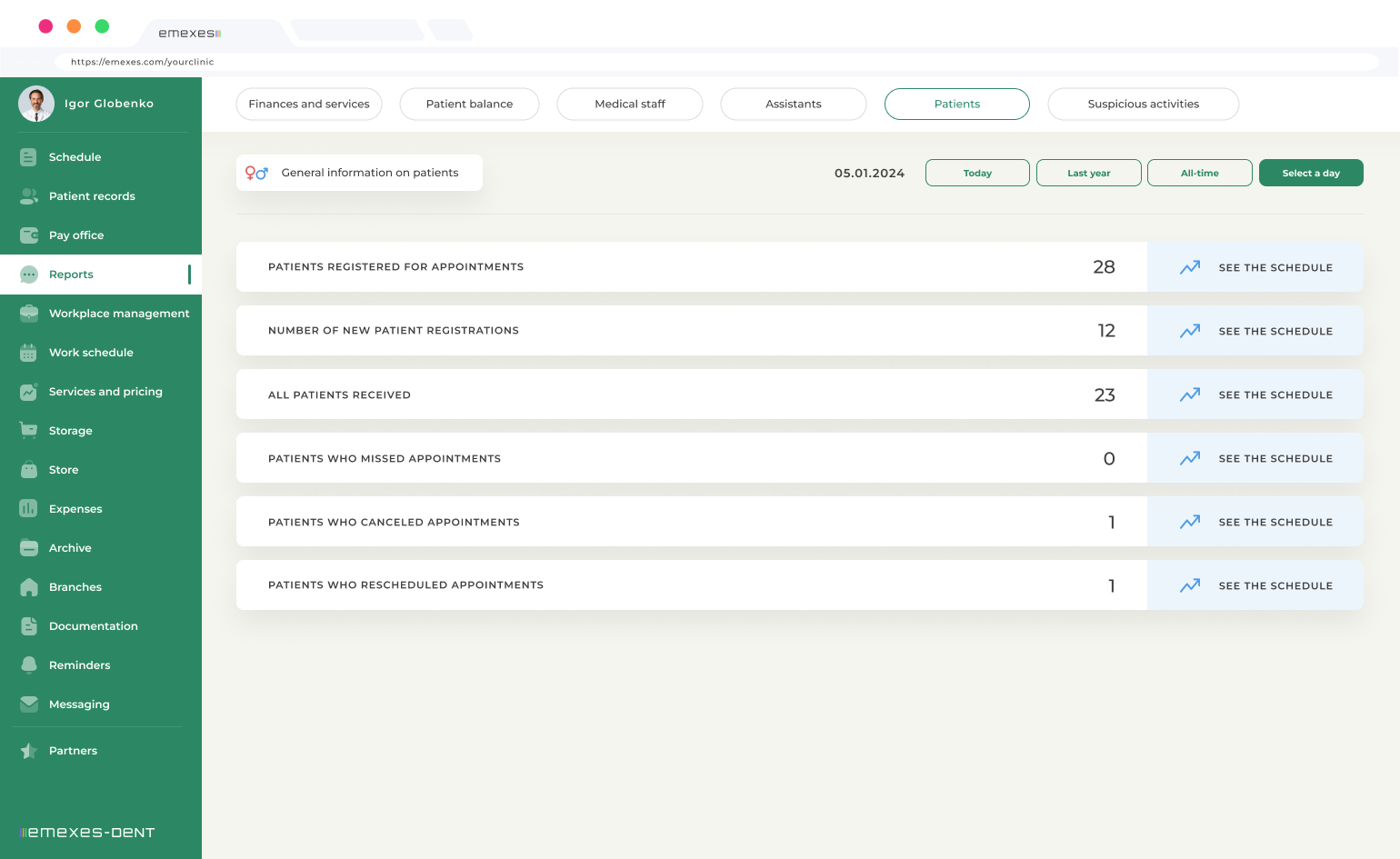Click the General information on patients label

pos(370,173)
